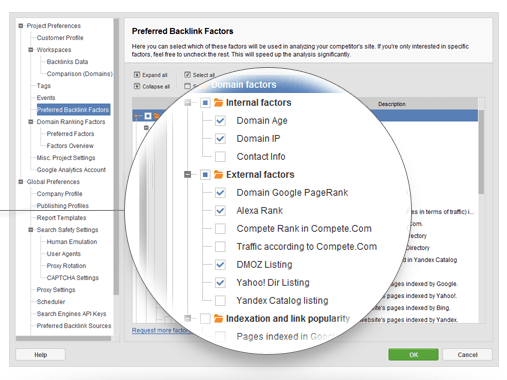
Task: Click the Expand all icon
Action: click(137, 75)
